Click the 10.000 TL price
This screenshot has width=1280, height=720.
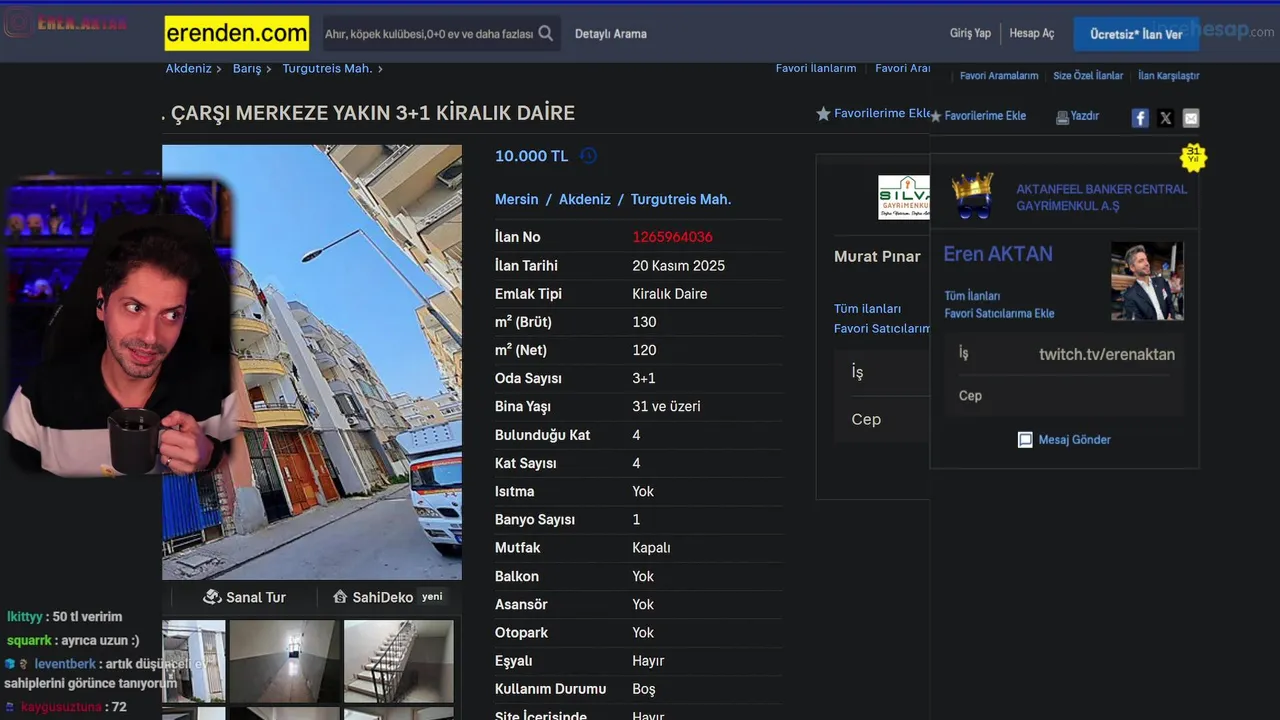[x=531, y=156]
